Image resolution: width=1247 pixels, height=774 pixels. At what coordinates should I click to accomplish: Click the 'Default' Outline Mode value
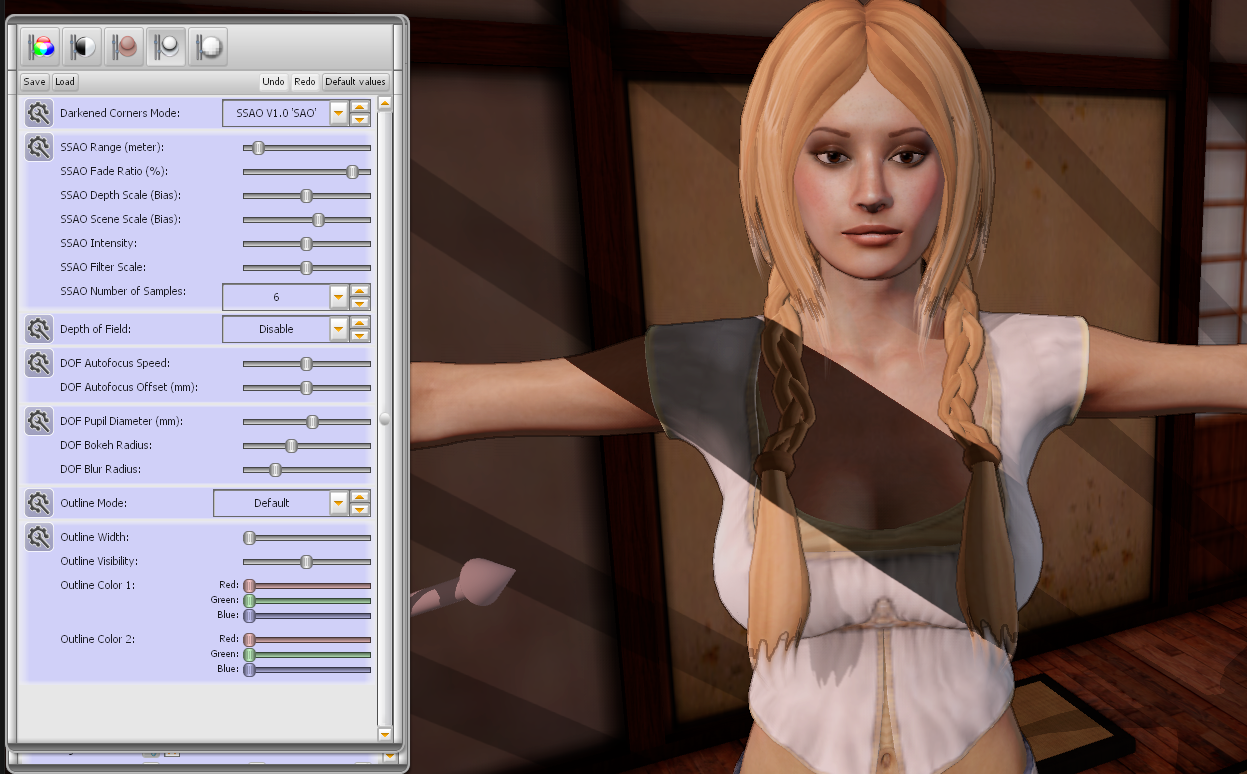pyautogui.click(x=271, y=503)
